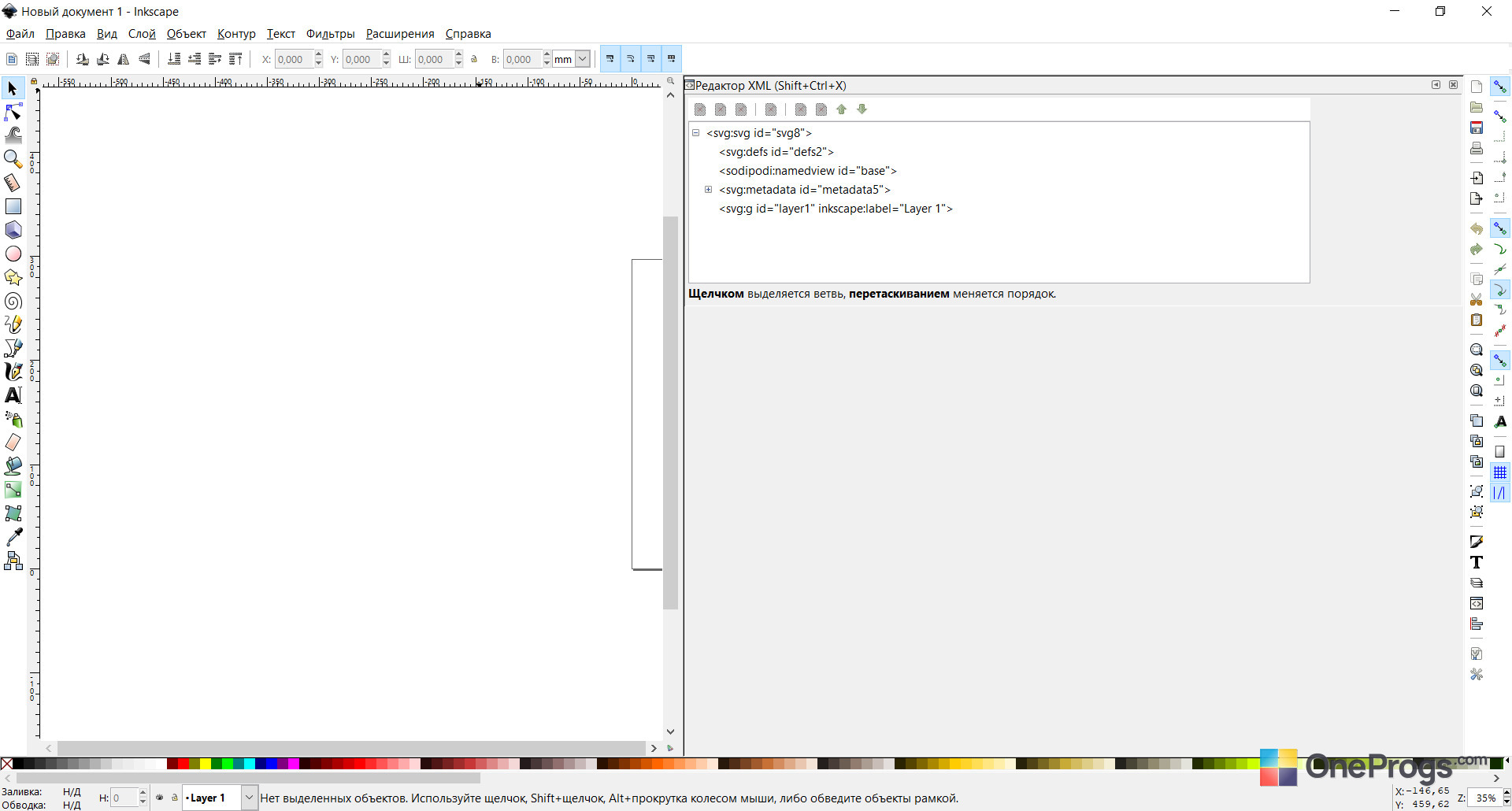Open the mm units dropdown
Image resolution: width=1512 pixels, height=811 pixels.
click(583, 59)
